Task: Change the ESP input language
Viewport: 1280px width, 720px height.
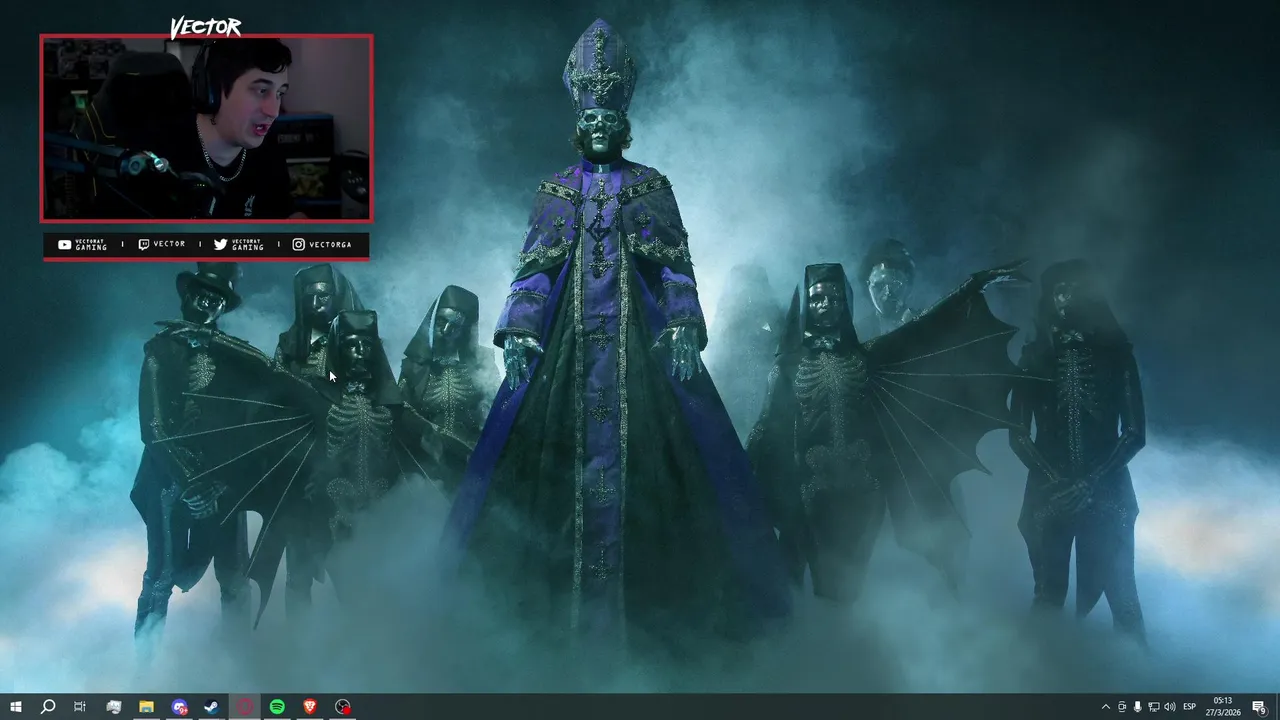Action: (x=1190, y=707)
